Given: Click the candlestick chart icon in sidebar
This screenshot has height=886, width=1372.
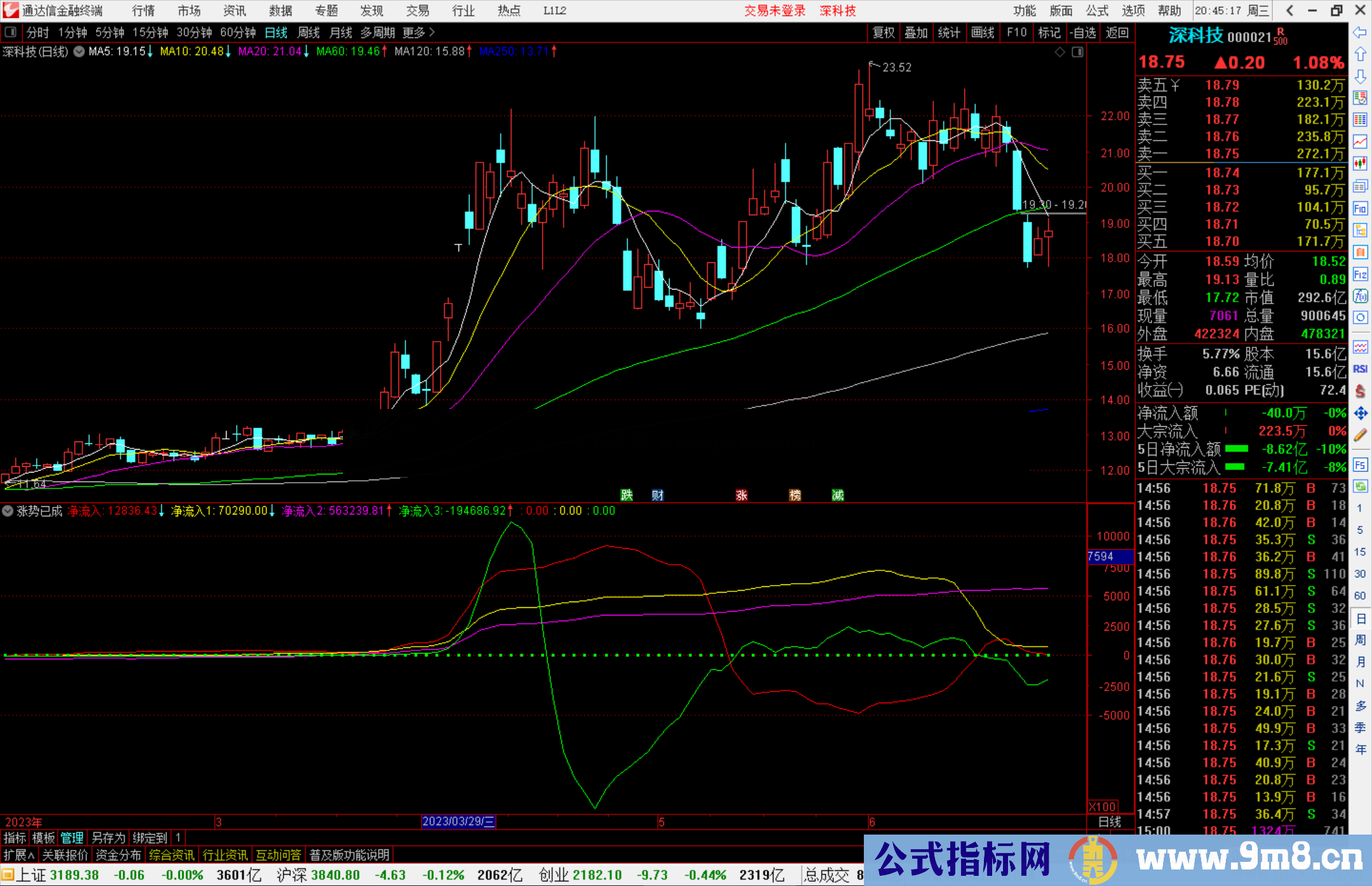Looking at the screenshot, I should tap(1360, 164).
